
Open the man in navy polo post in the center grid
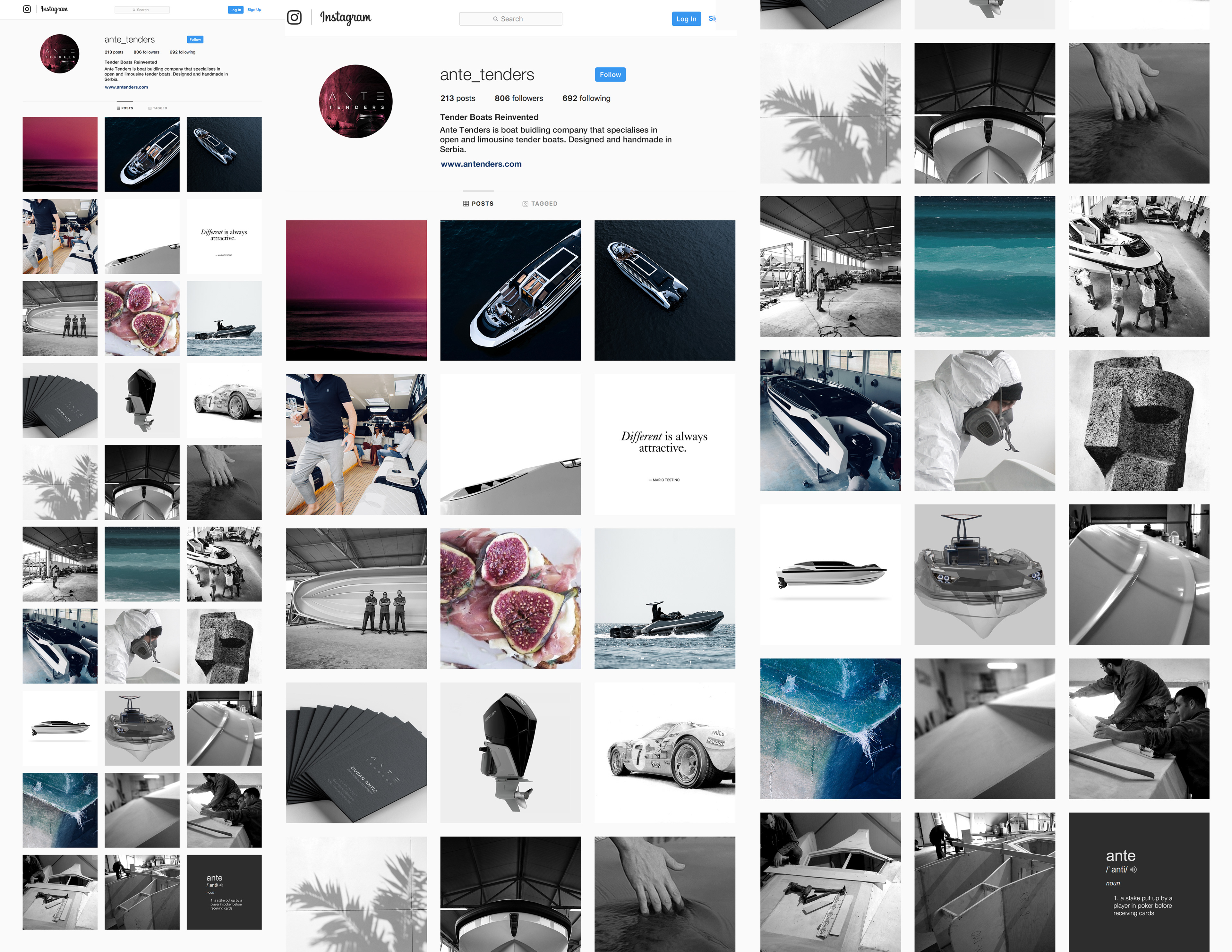click(x=356, y=445)
